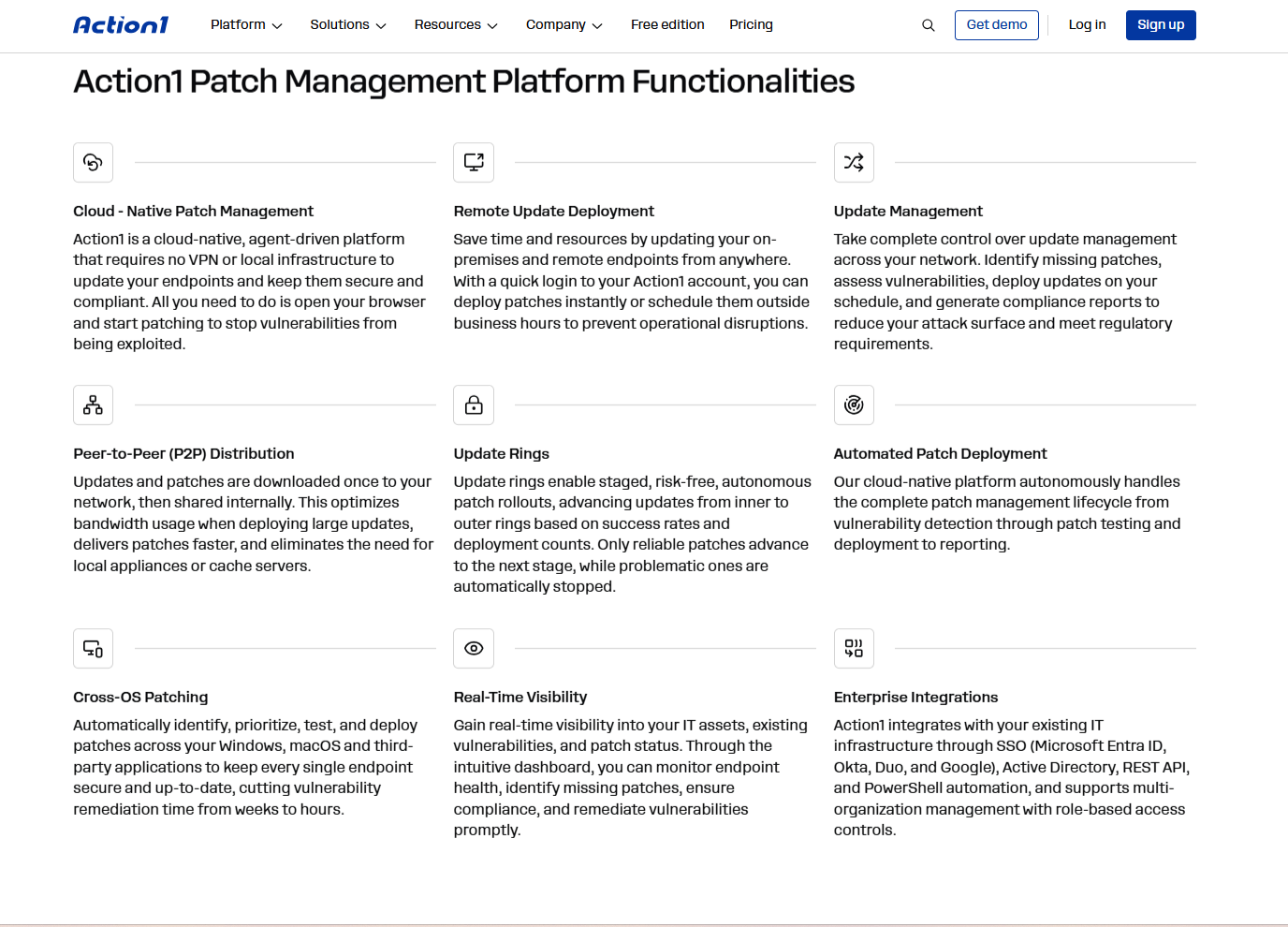This screenshot has height=927, width=1288.
Task: Click the paragraph starting 'Action1 integrates with your existing'
Action: pyautogui.click(x=1012, y=778)
